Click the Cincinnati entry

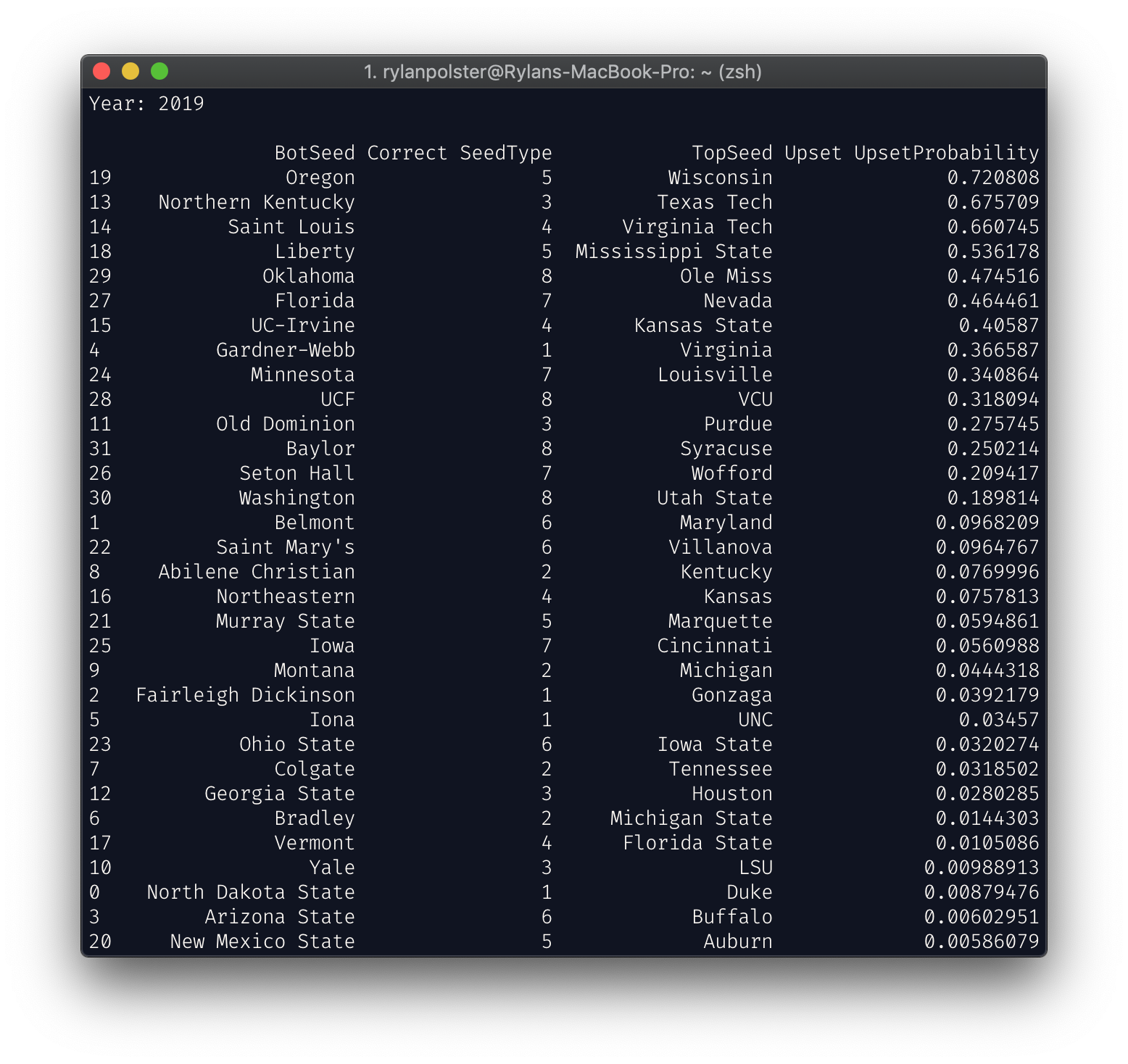tap(715, 646)
